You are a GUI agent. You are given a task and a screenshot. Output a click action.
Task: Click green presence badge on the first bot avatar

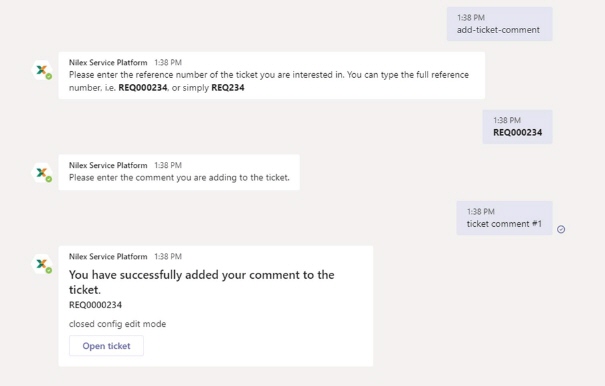coord(49,76)
